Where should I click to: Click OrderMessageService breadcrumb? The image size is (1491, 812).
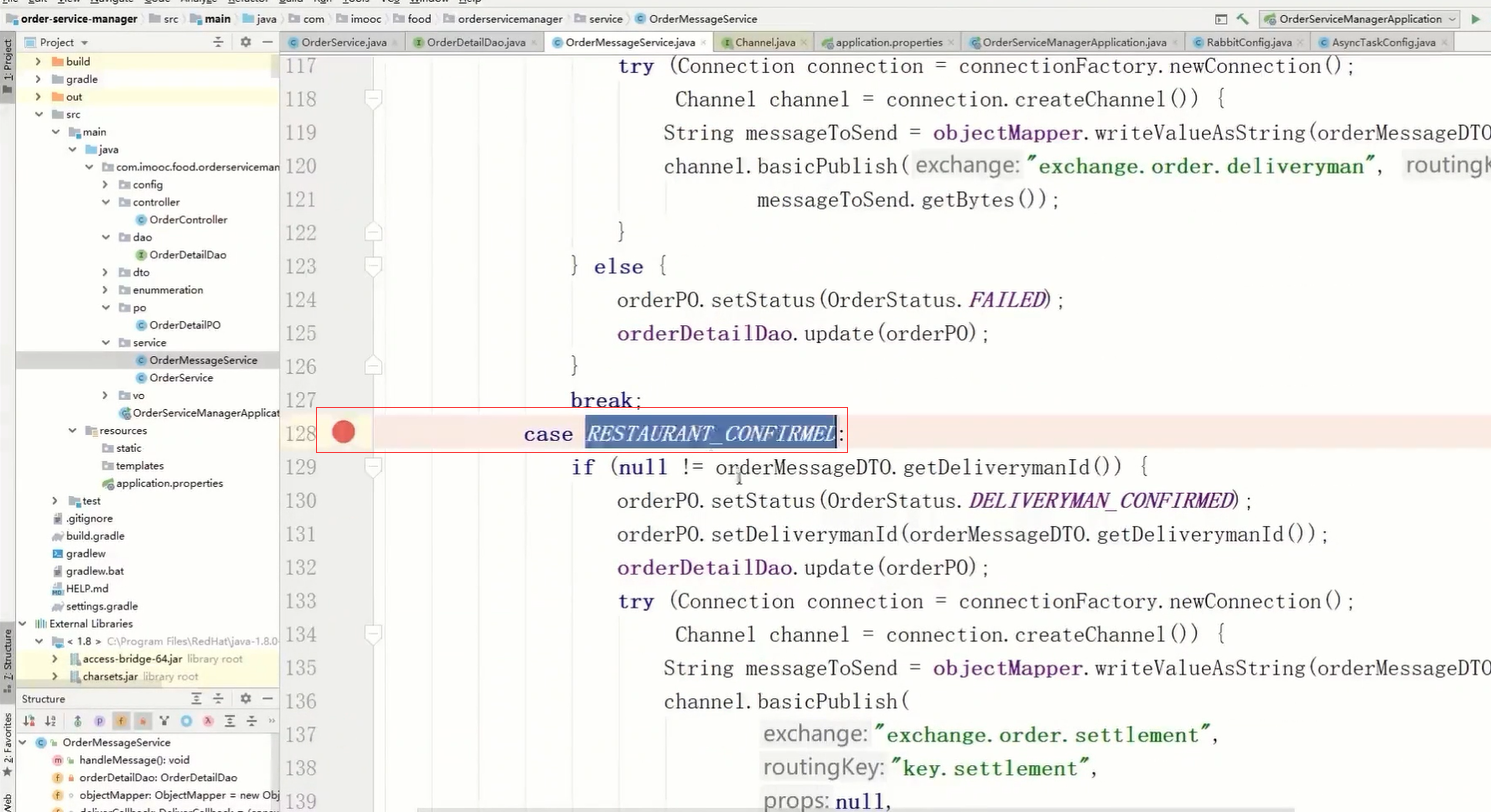click(x=695, y=19)
